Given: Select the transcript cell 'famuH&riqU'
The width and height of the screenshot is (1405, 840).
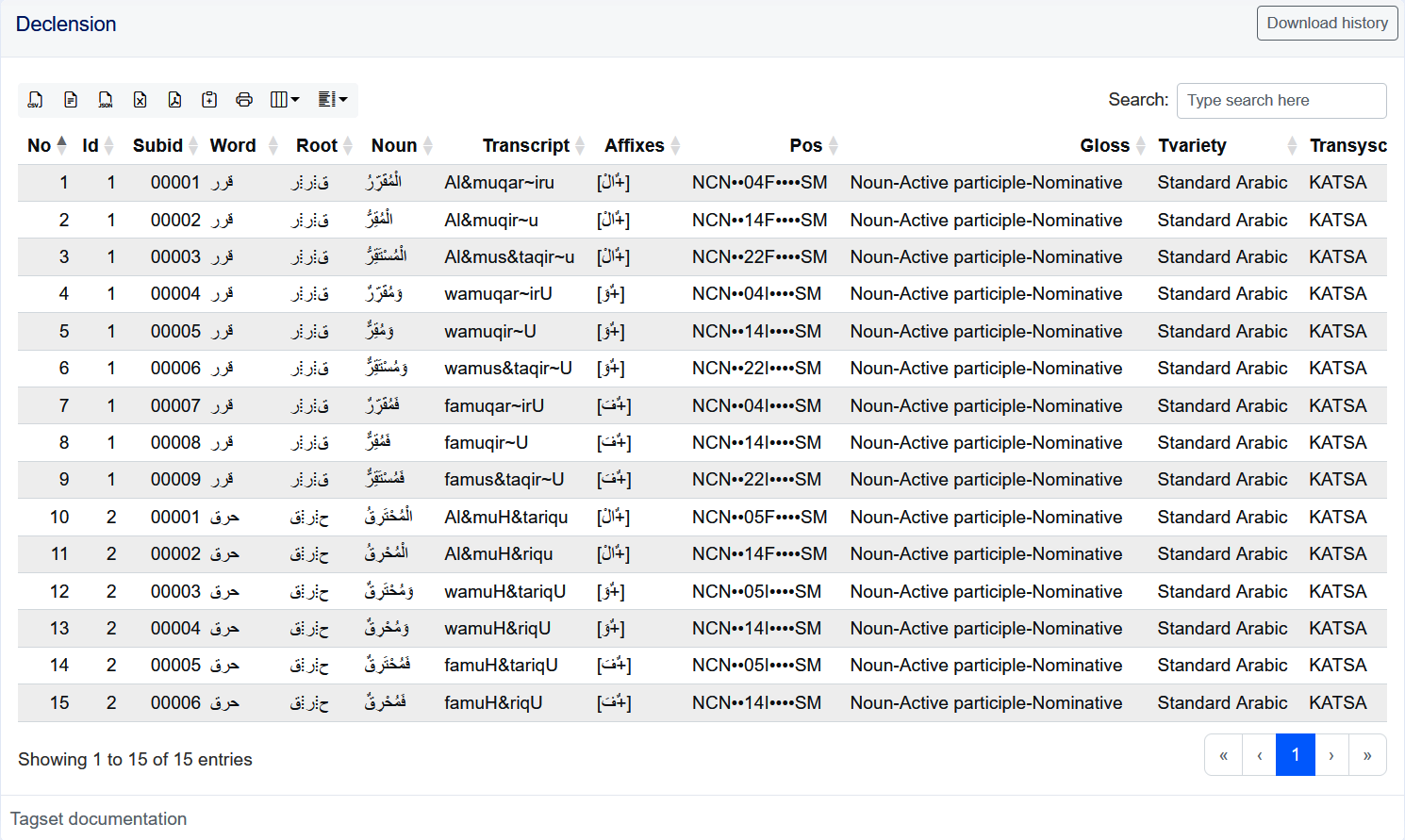Looking at the screenshot, I should (493, 703).
